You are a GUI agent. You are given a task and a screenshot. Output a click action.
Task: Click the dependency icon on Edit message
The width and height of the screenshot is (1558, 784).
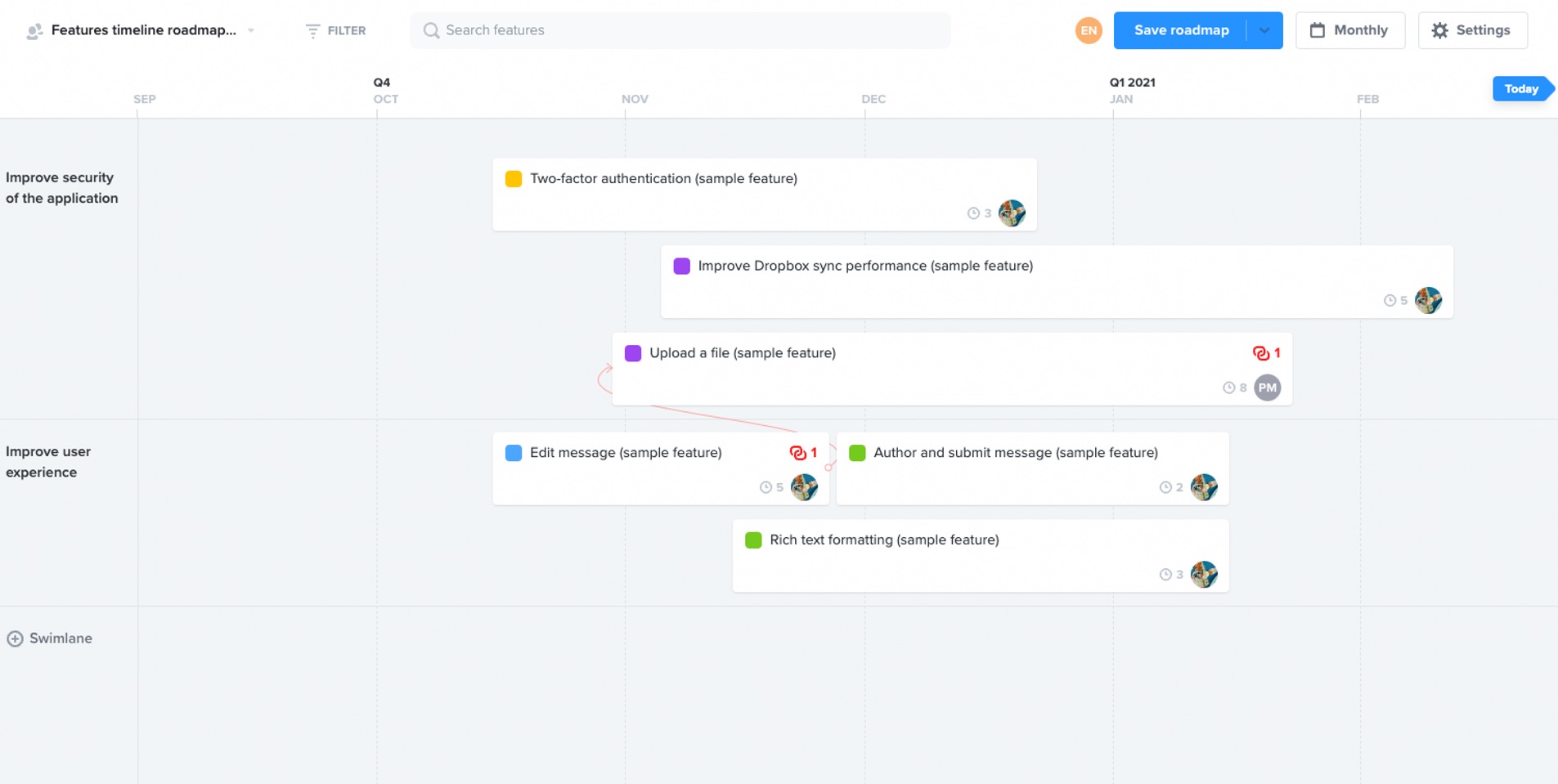[x=799, y=452]
